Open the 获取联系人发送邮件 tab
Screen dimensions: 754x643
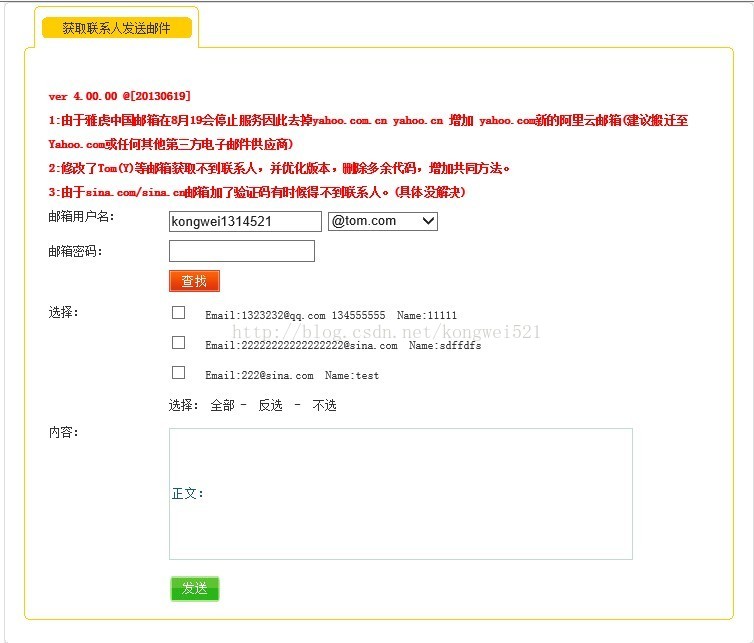tap(117, 28)
